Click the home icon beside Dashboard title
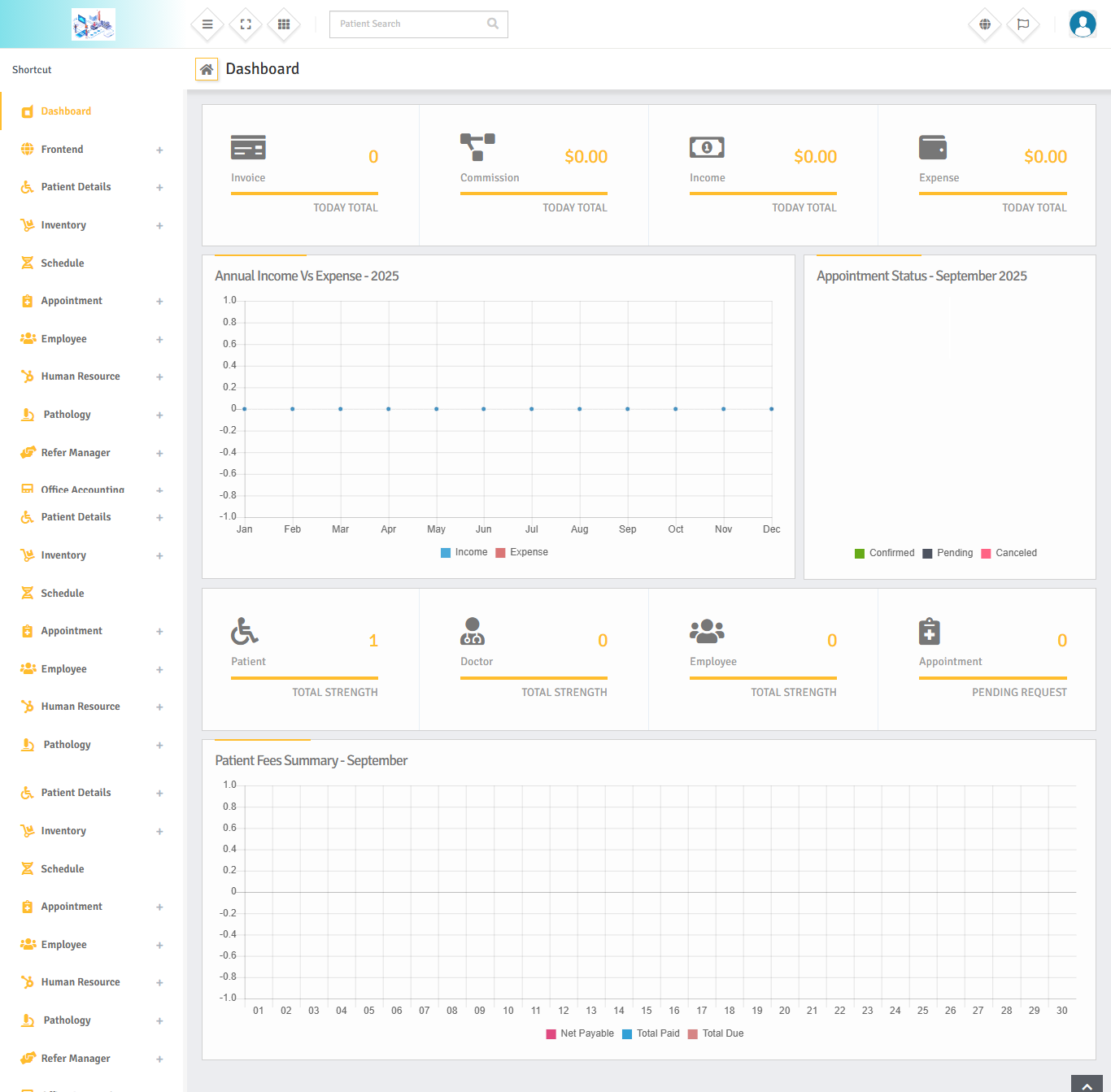 (x=207, y=70)
